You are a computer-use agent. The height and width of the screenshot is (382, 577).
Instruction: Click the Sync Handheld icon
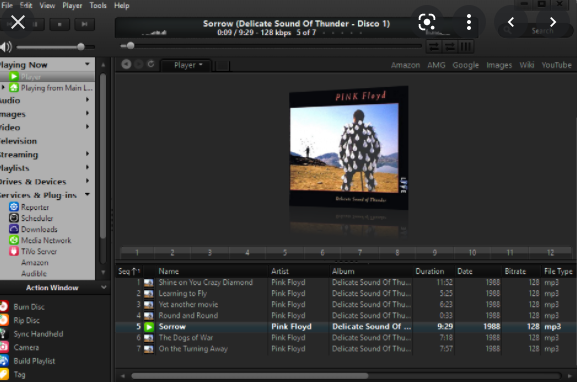3,334
